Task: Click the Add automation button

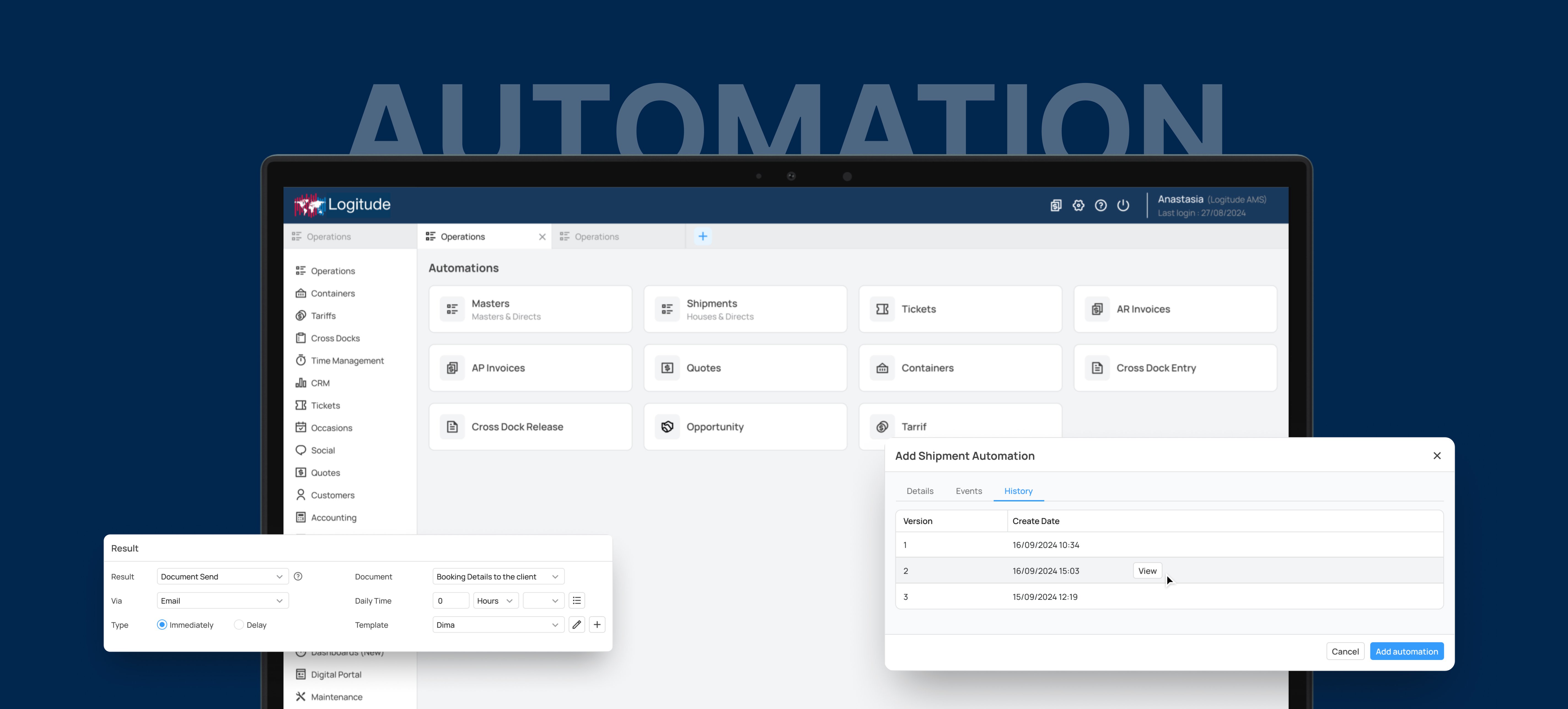Action: coord(1406,651)
